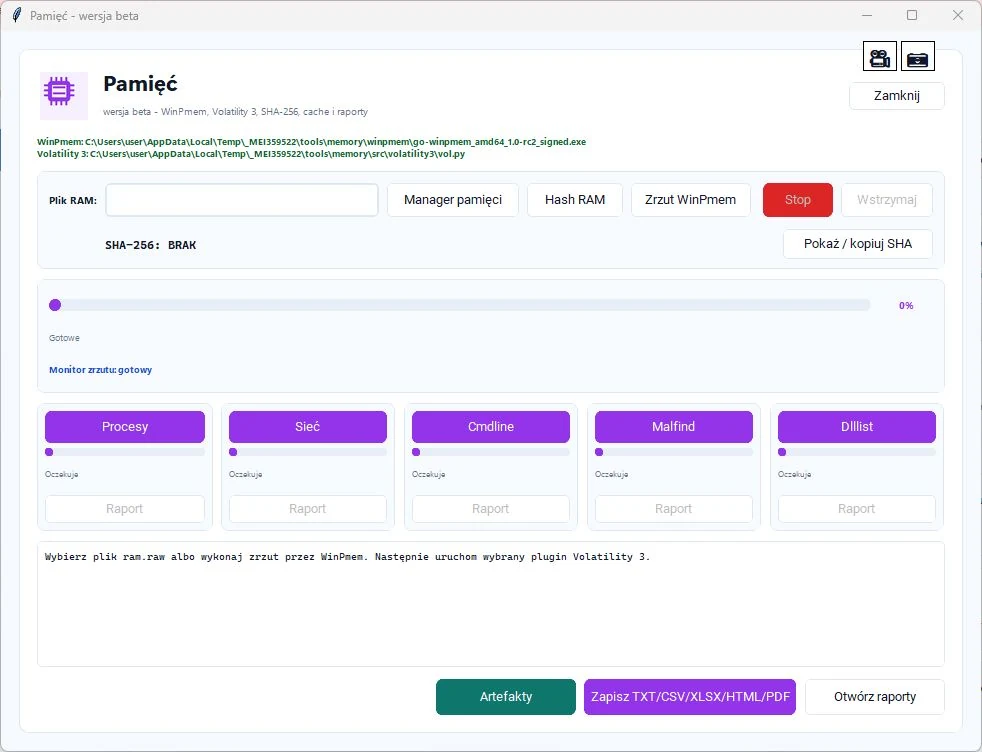Hit the red Stop button
The height and width of the screenshot is (752, 982).
797,200
